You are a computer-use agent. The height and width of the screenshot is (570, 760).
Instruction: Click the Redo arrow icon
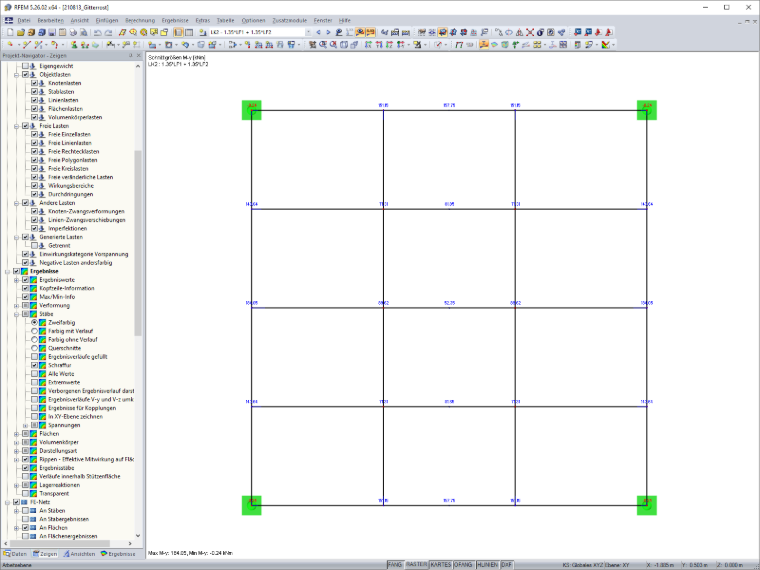tap(108, 32)
